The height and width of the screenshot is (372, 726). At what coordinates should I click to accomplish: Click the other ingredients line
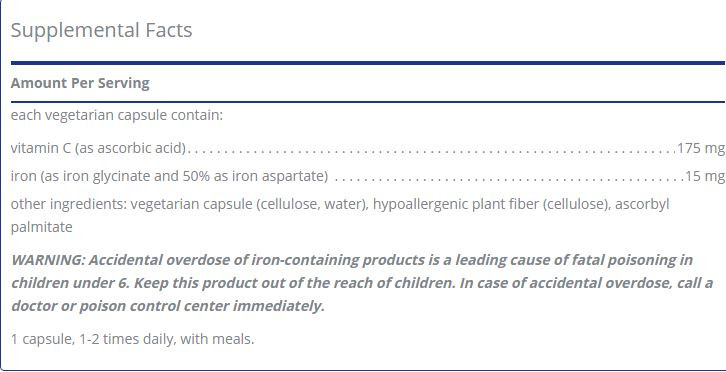(340, 204)
